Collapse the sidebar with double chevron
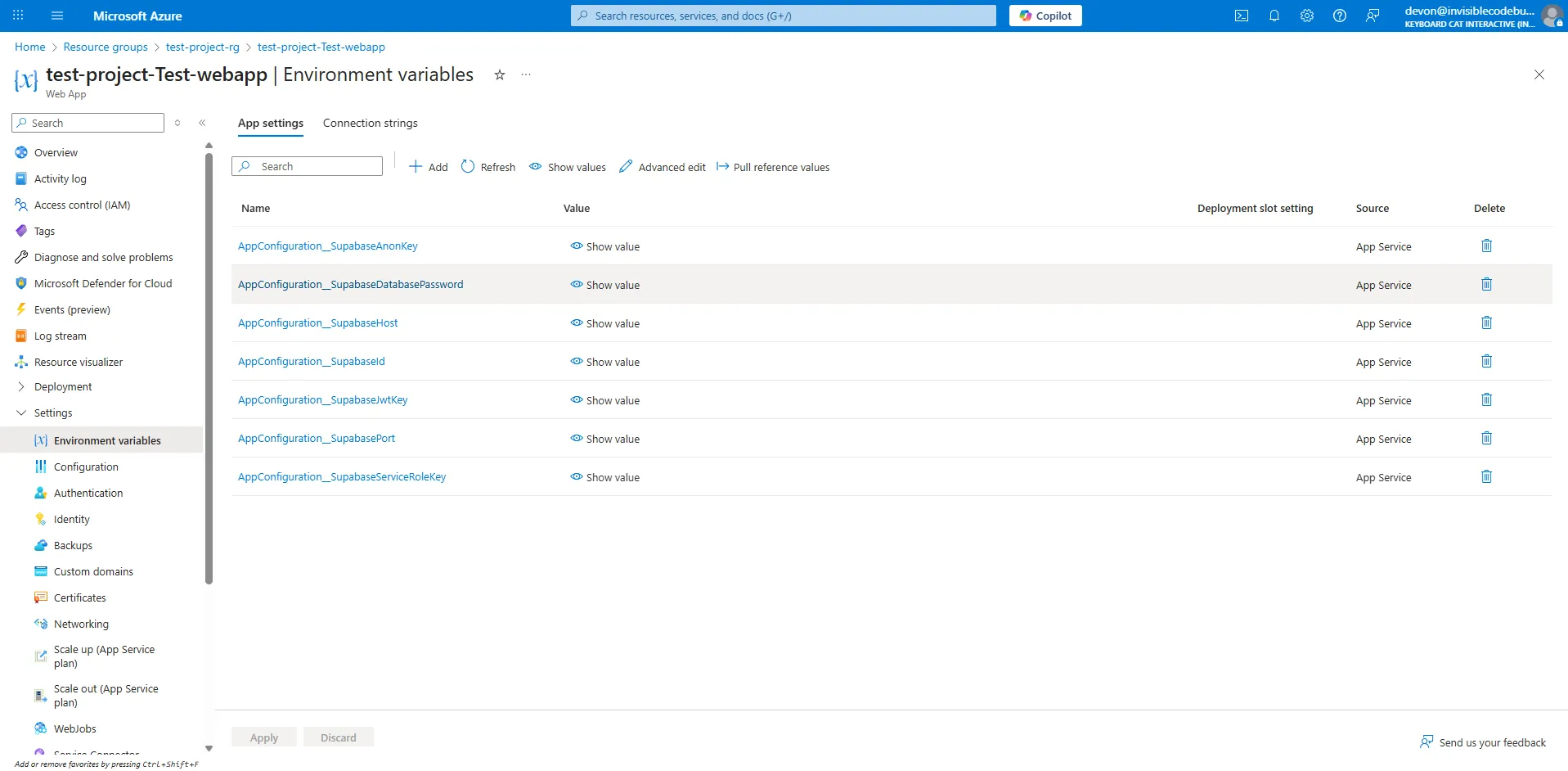Viewport: 1568px width, 771px height. click(202, 123)
